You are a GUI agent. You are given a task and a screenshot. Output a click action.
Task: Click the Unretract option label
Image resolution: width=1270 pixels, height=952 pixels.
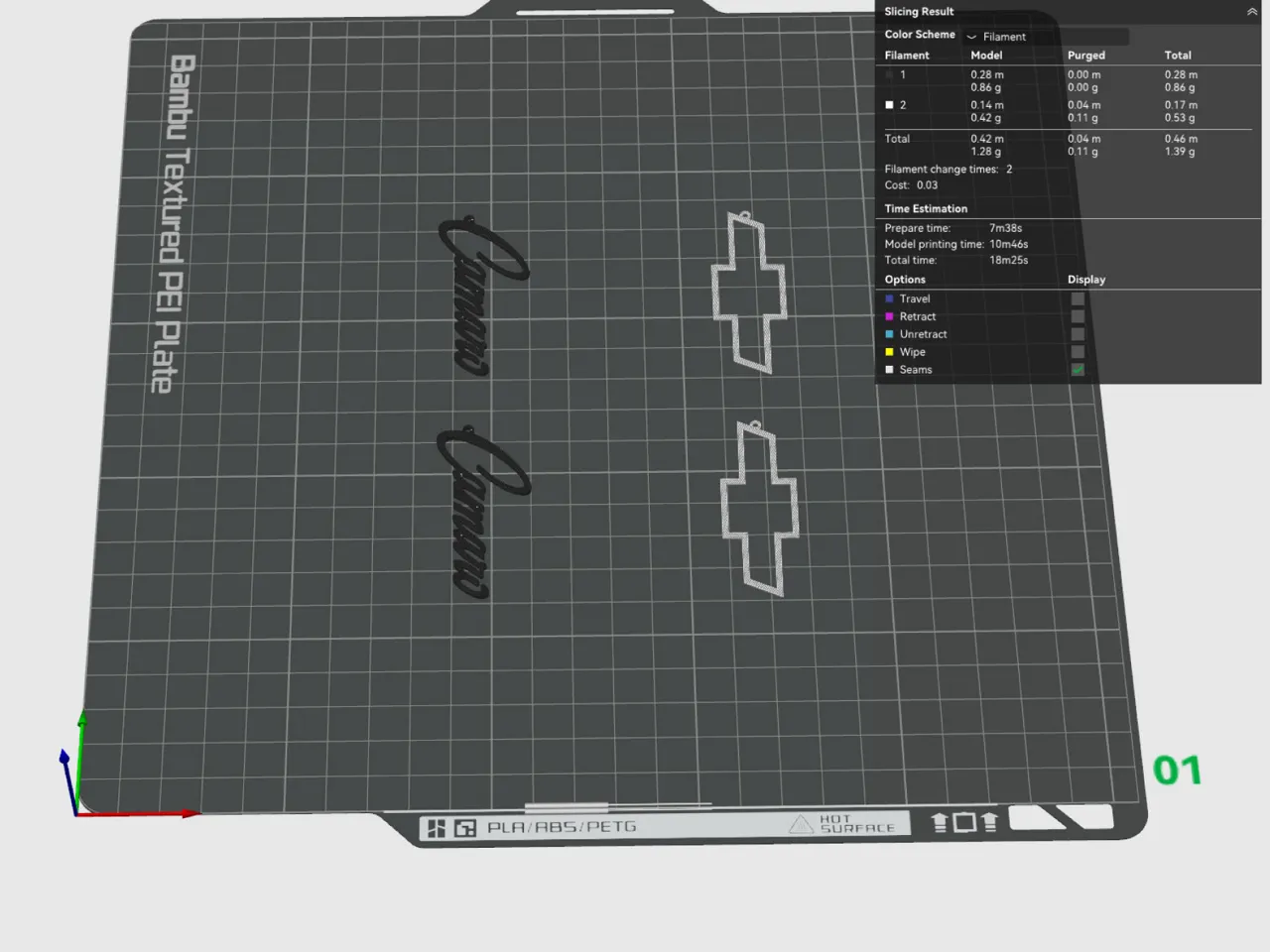923,334
